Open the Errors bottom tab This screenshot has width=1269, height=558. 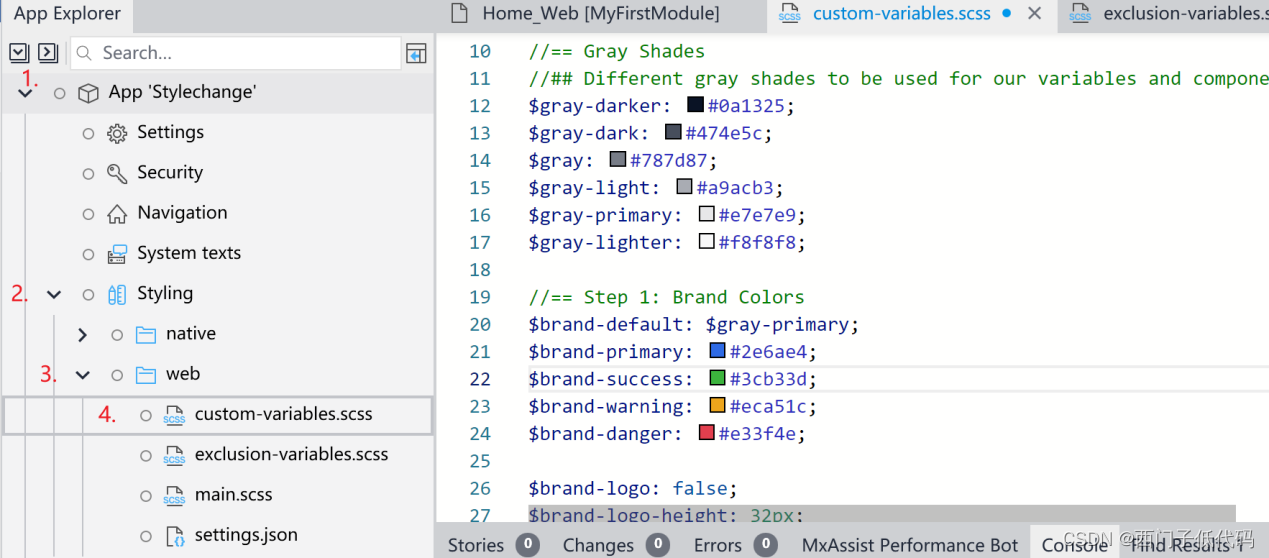point(735,545)
